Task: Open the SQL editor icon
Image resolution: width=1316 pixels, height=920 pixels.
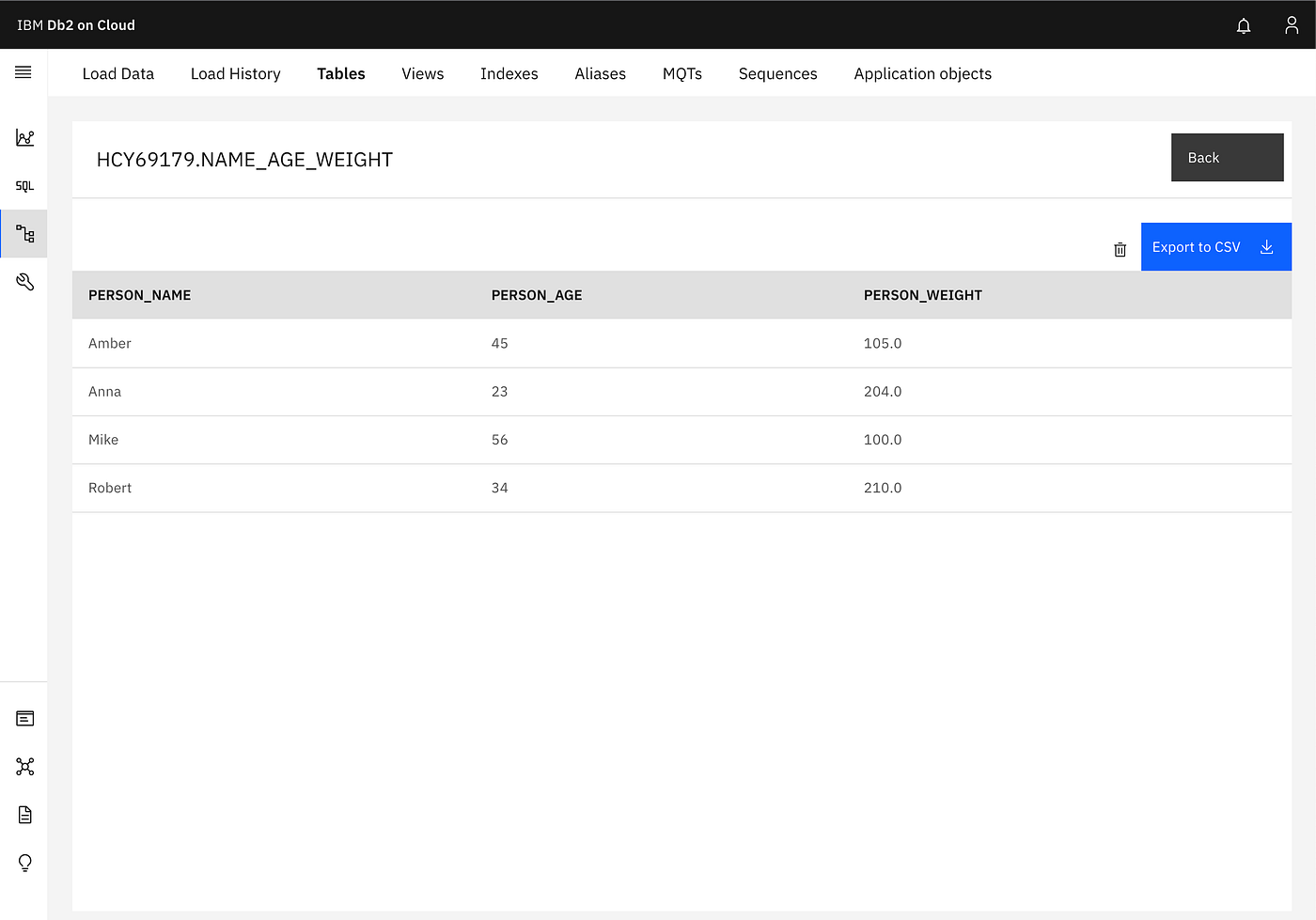Action: click(x=24, y=186)
